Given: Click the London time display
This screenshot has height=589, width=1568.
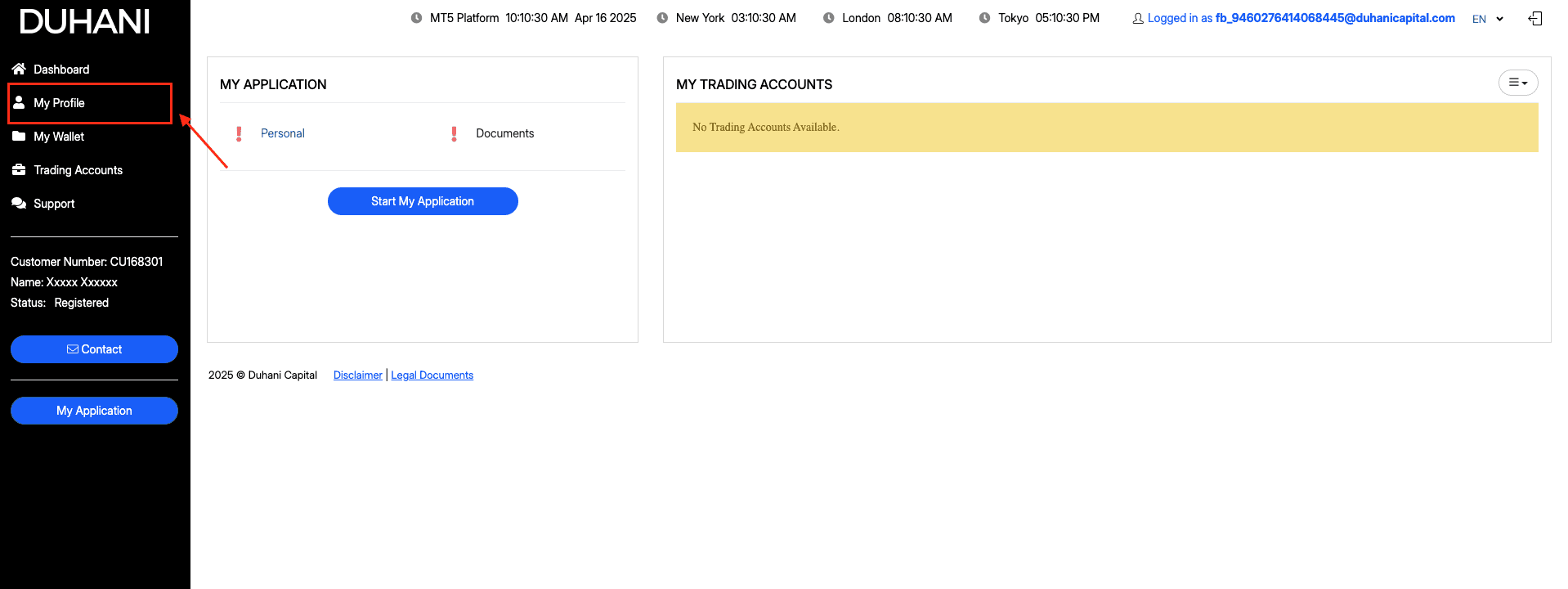Looking at the screenshot, I should [x=920, y=18].
